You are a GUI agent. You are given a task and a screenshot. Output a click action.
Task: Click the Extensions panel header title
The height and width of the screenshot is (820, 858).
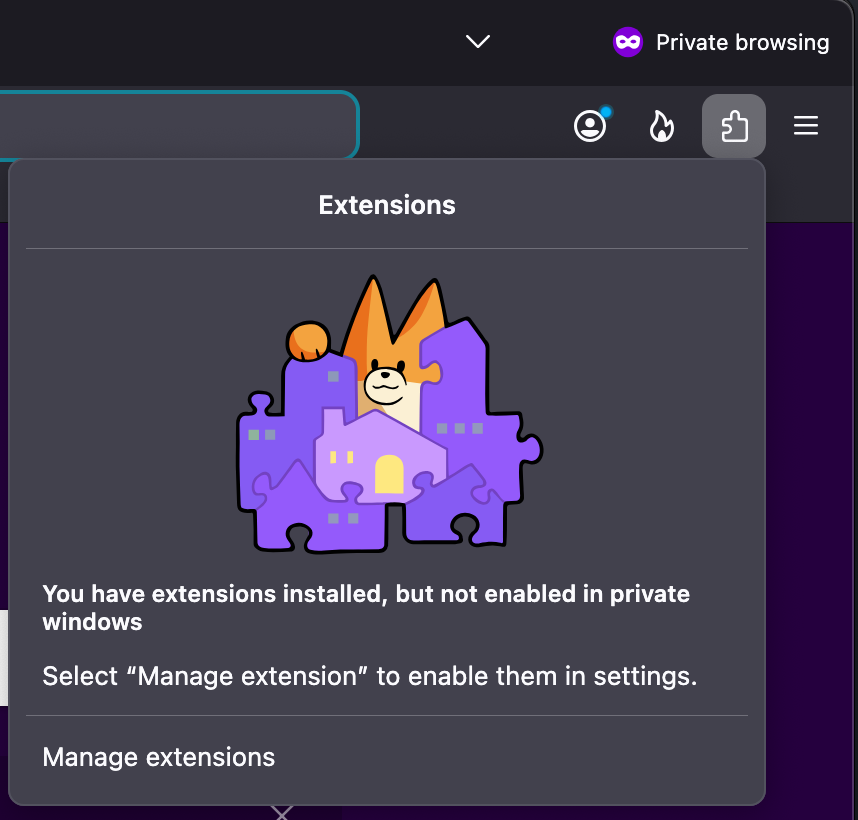[387, 205]
